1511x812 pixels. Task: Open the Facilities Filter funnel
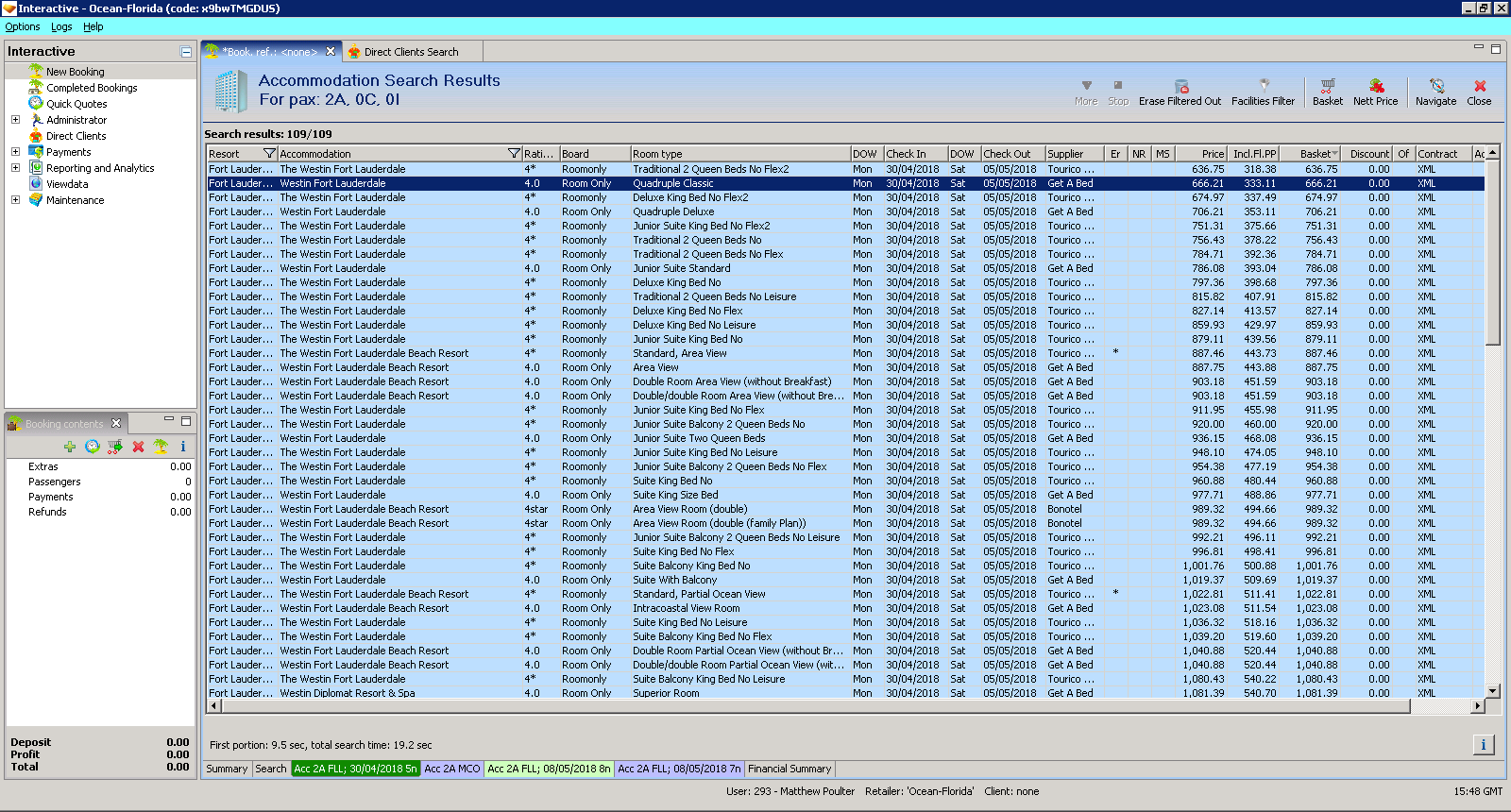pos(1264,86)
